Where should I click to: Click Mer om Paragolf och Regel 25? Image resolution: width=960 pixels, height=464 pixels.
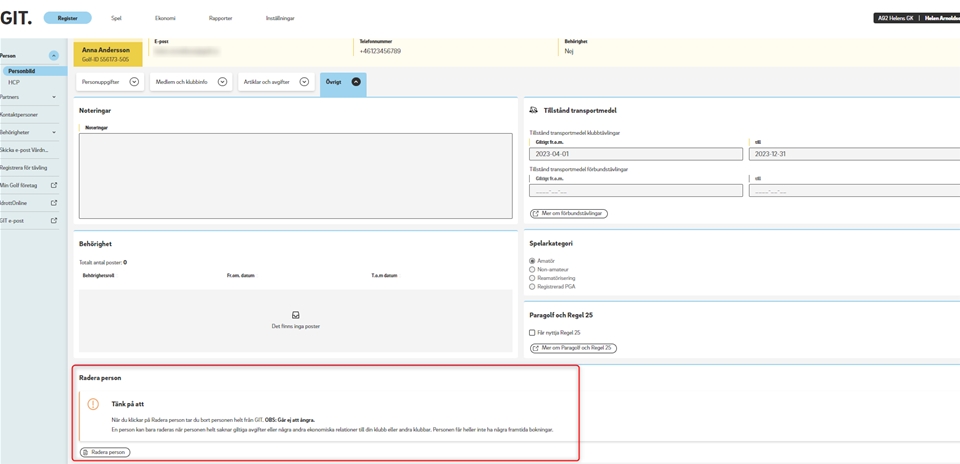(573, 348)
